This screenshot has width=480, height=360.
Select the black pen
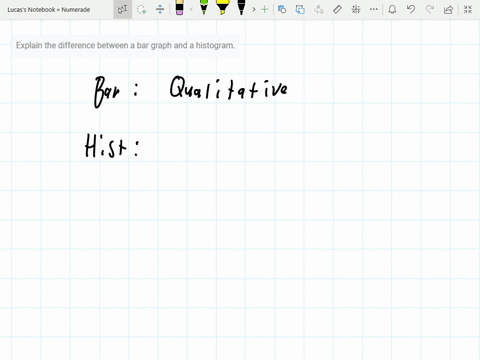(241, 7)
